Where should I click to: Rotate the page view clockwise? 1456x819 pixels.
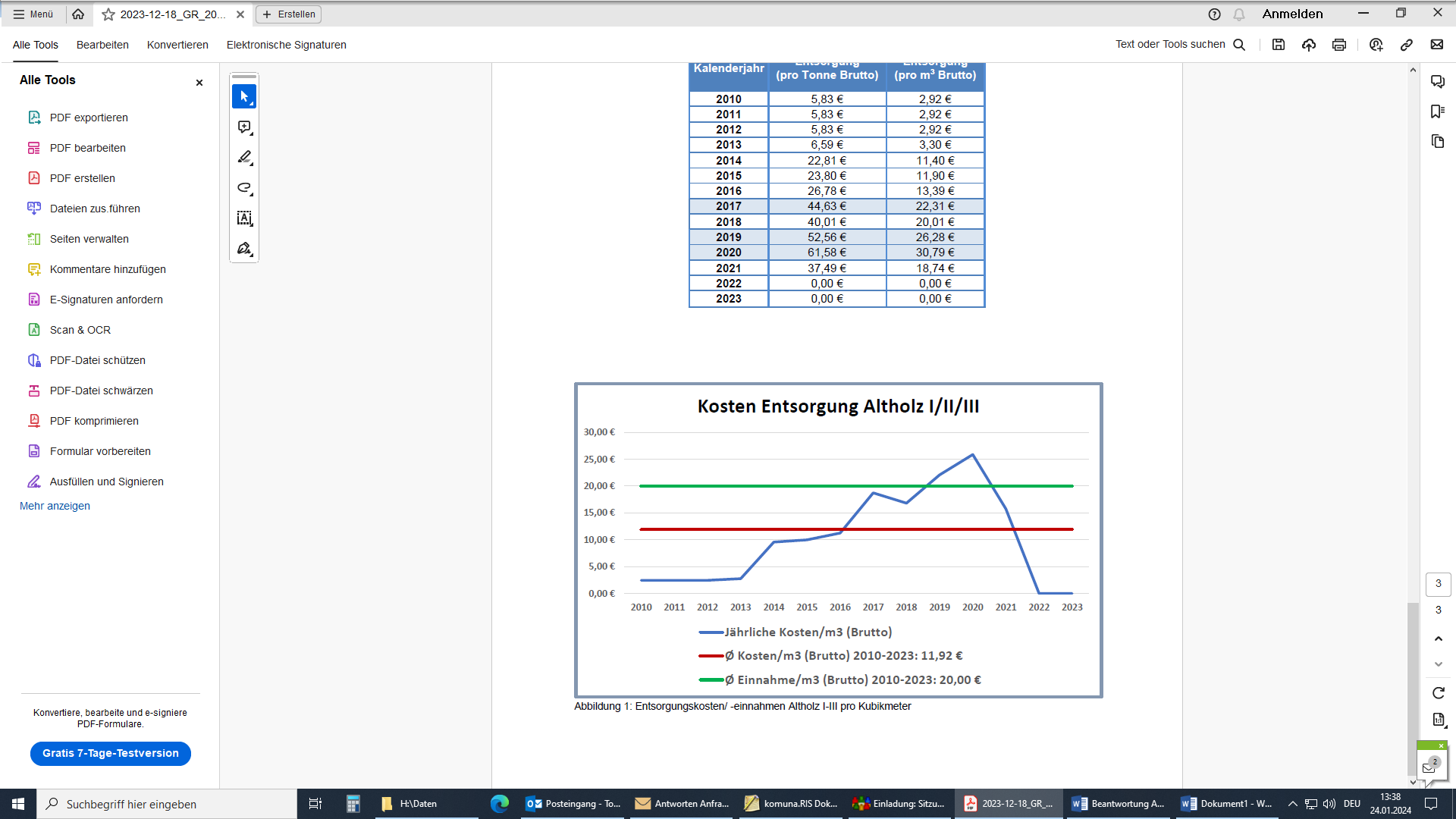[x=1439, y=693]
